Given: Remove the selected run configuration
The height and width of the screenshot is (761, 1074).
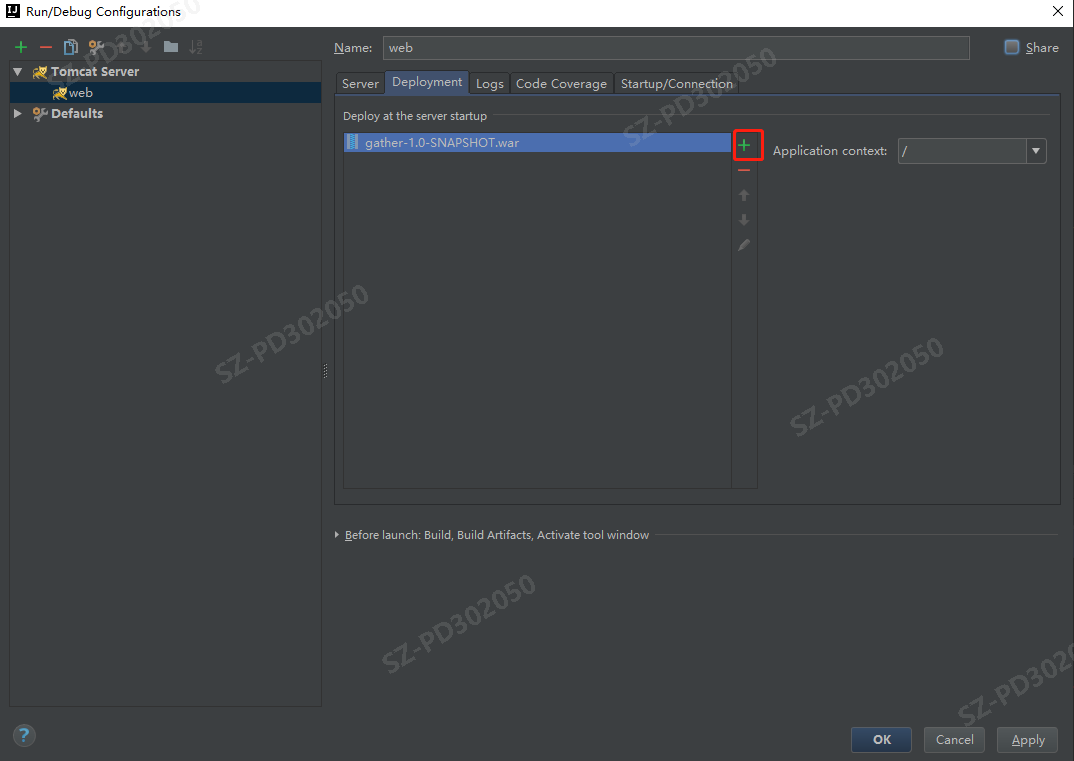Looking at the screenshot, I should tap(46, 47).
